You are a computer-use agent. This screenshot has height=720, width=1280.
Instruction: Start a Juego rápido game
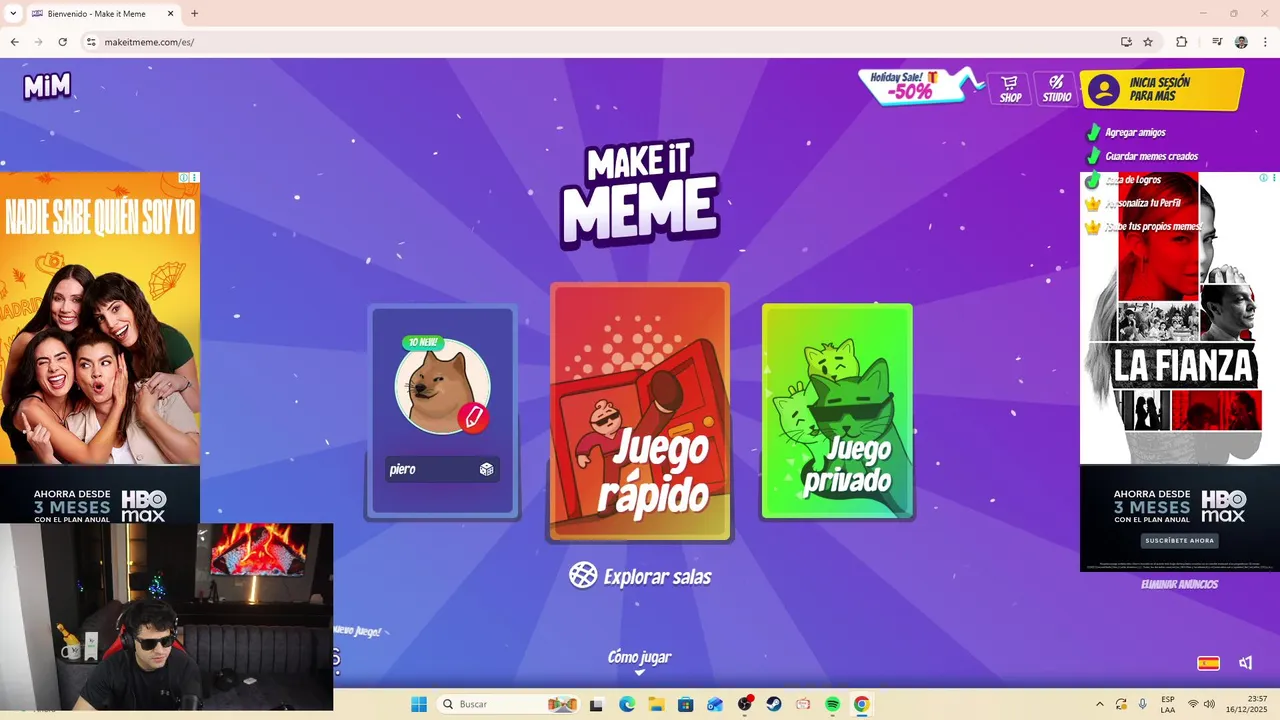coord(640,412)
